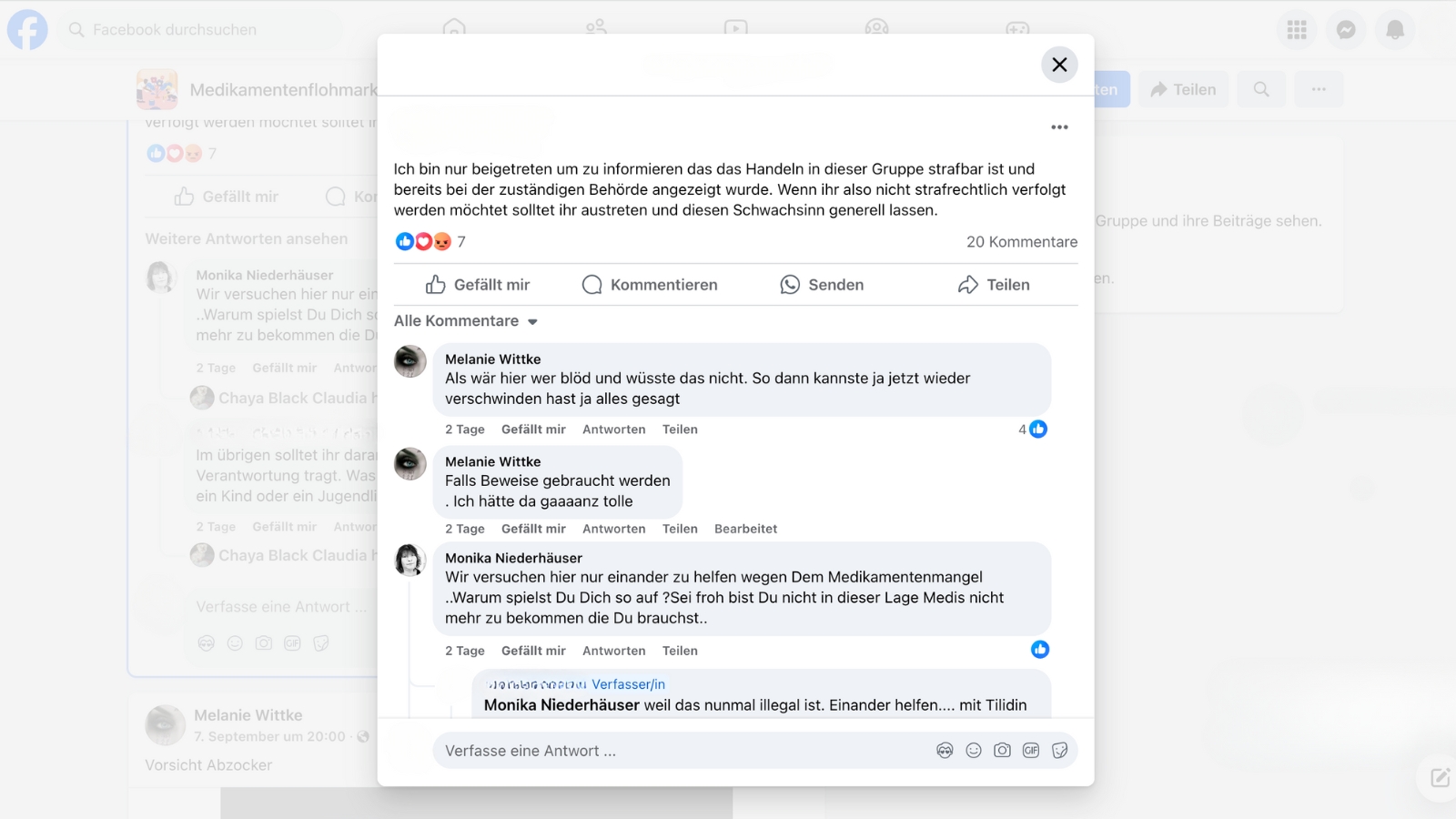Like Monika Niederhäuser's comment

tap(533, 651)
